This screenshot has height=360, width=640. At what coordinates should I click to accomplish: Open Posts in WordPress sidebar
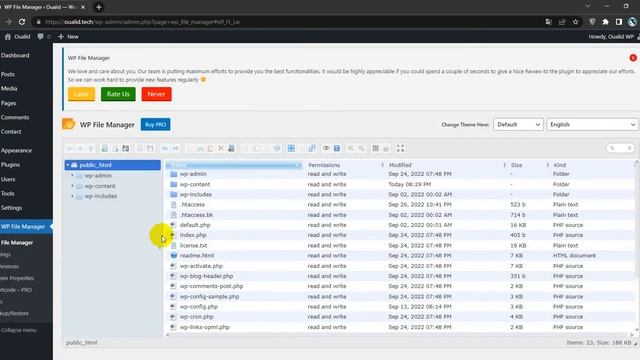[x=8, y=74]
